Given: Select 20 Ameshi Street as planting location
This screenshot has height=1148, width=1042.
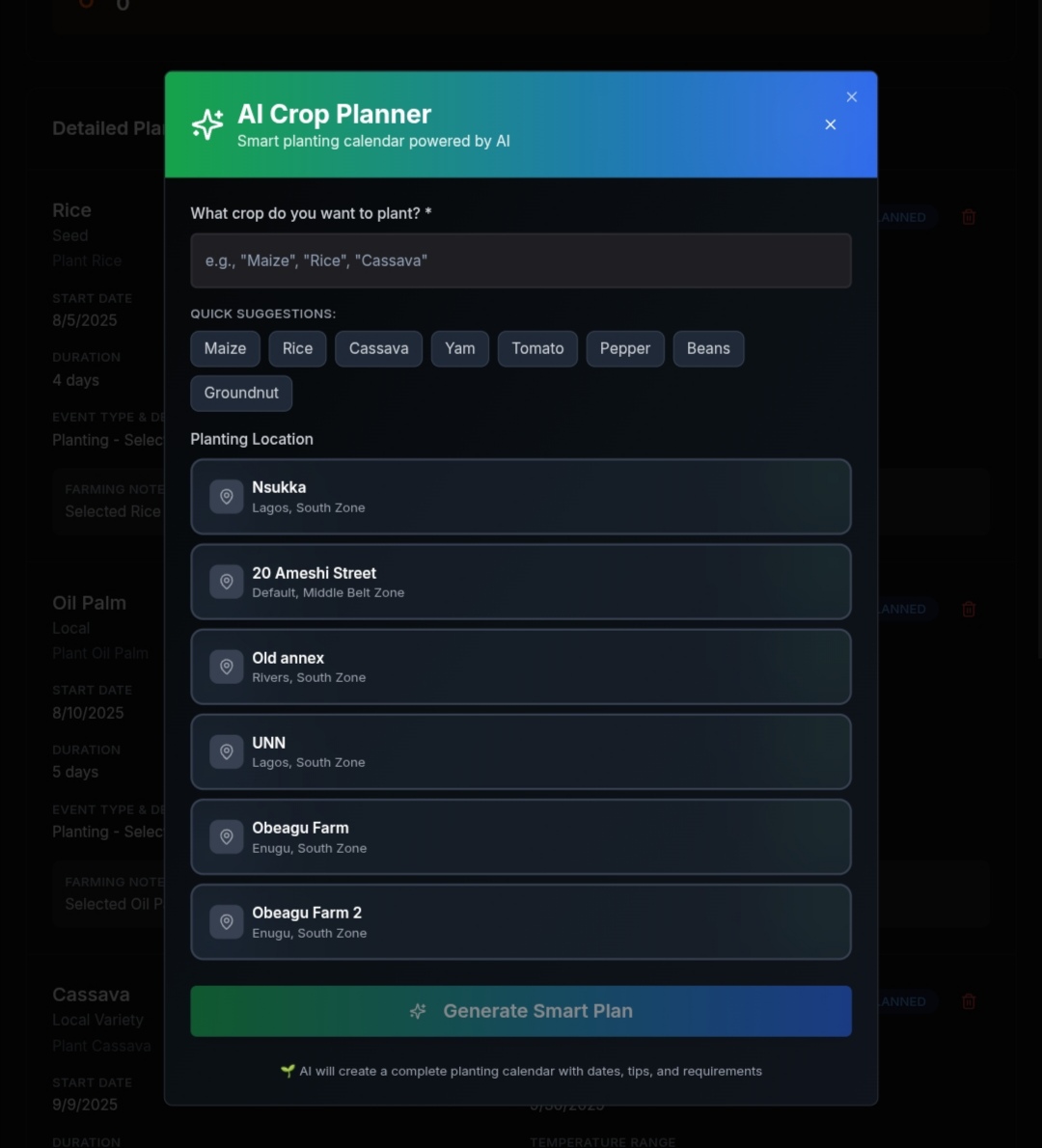Looking at the screenshot, I should click(x=521, y=582).
